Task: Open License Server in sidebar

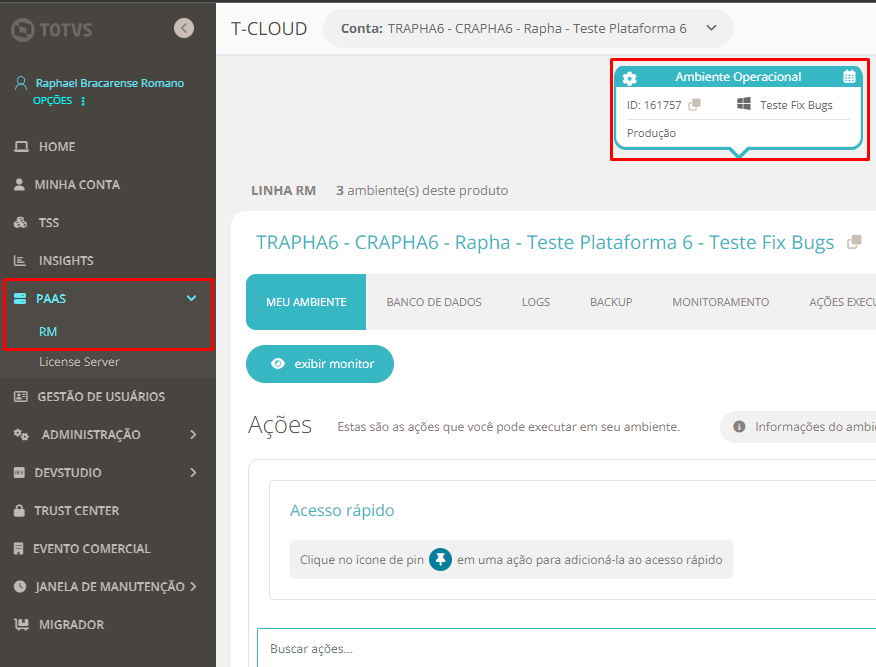Action: [79, 362]
